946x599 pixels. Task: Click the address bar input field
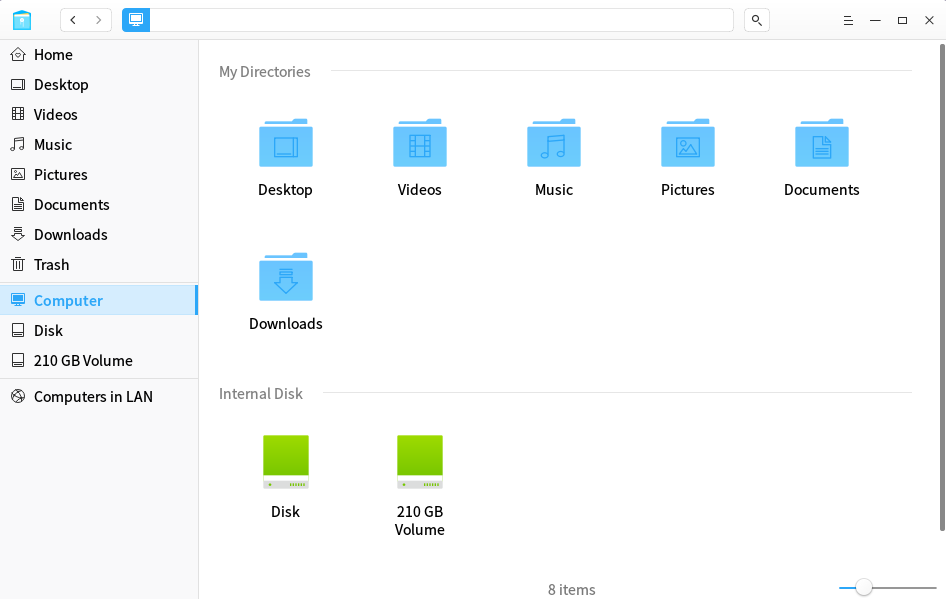coord(440,20)
